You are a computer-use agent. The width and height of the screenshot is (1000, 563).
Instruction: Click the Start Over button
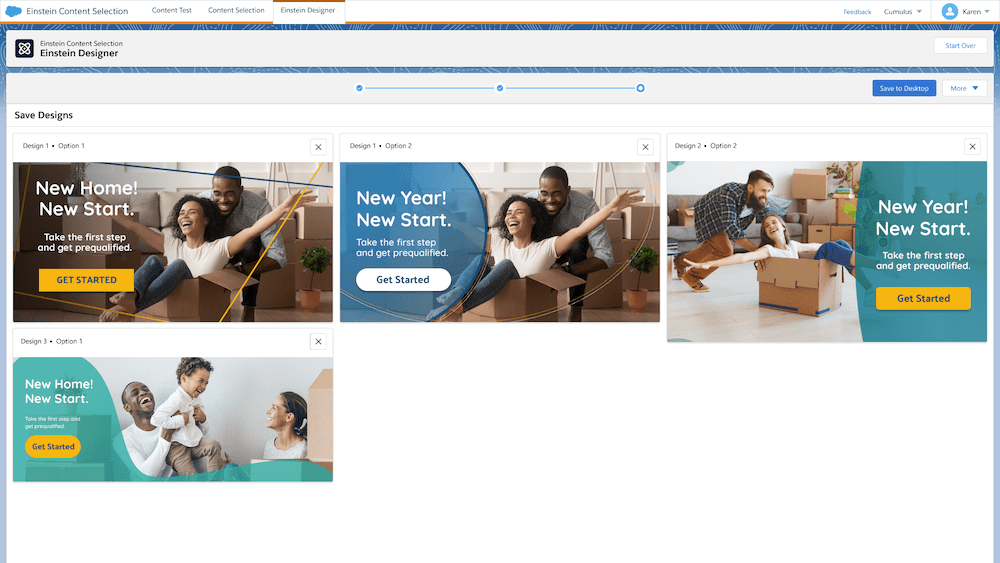click(x=960, y=46)
